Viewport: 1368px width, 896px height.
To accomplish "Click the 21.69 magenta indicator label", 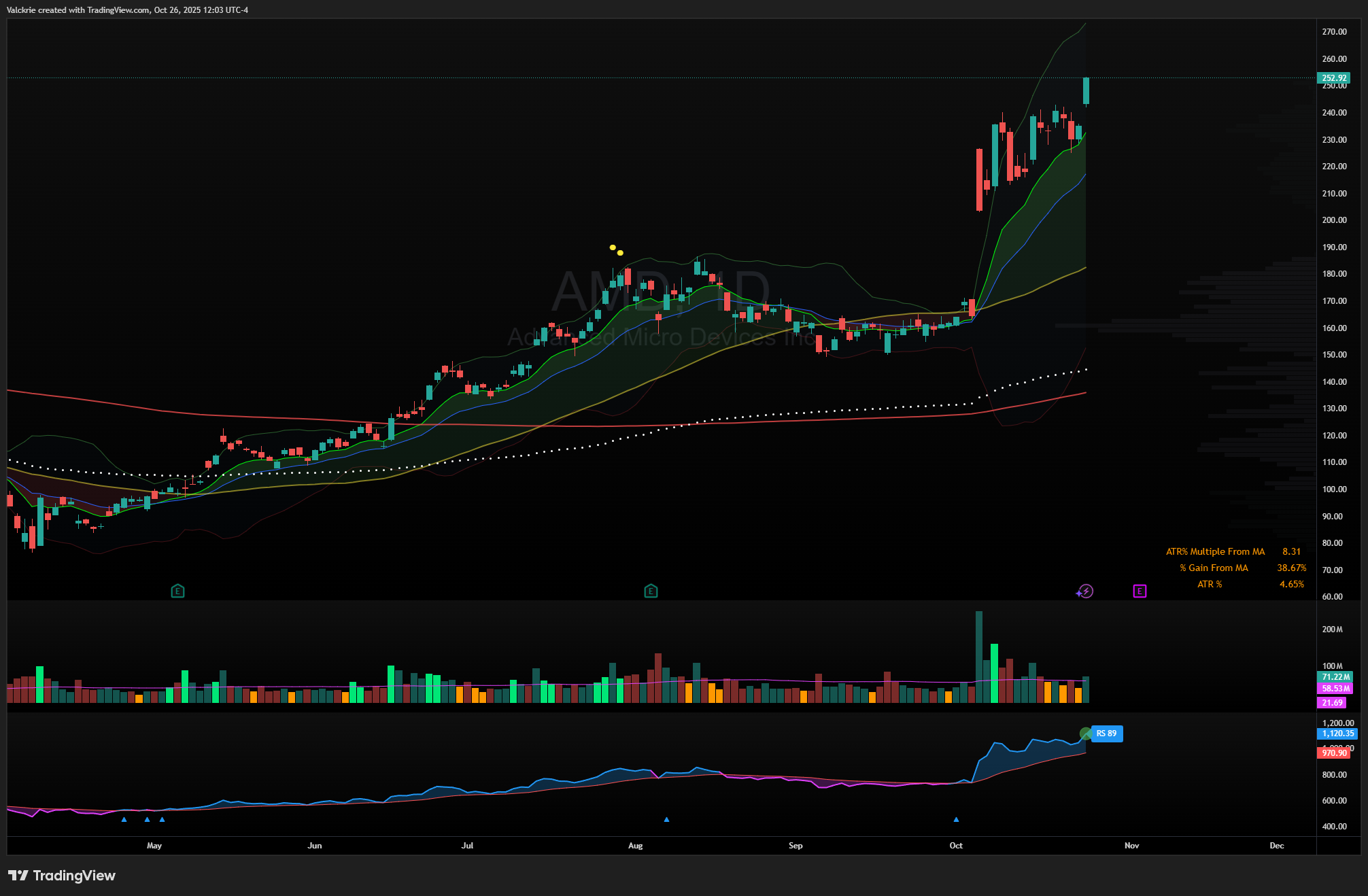I will pyautogui.click(x=1331, y=703).
